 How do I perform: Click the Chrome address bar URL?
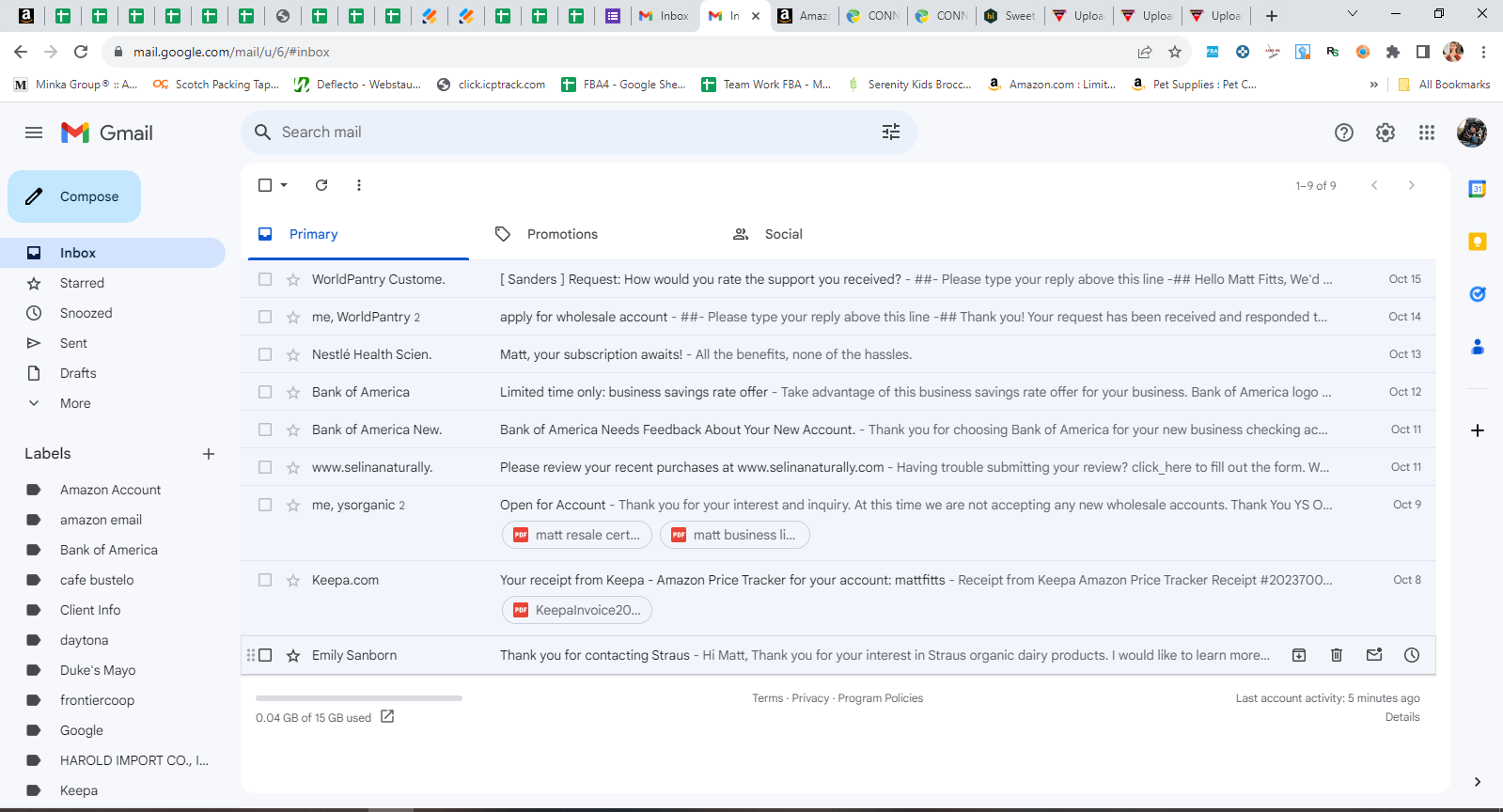click(x=231, y=52)
